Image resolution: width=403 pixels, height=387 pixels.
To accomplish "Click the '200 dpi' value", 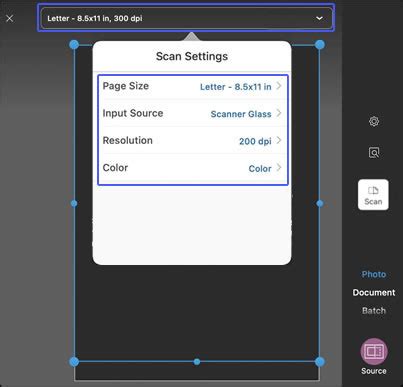I will 255,141.
